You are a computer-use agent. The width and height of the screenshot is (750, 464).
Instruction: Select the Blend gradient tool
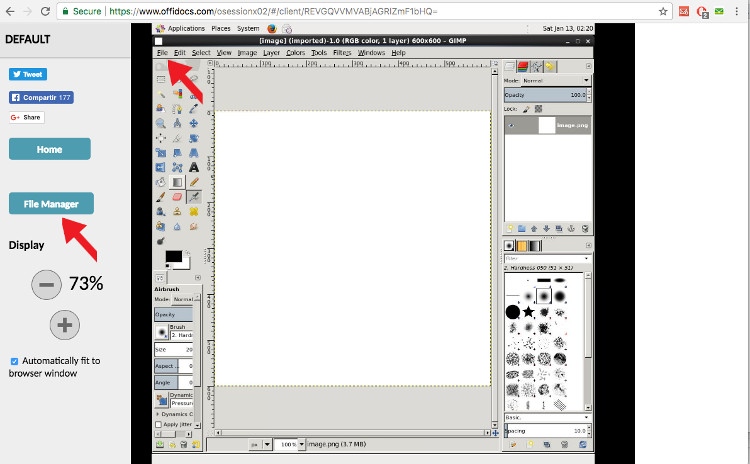tap(177, 182)
